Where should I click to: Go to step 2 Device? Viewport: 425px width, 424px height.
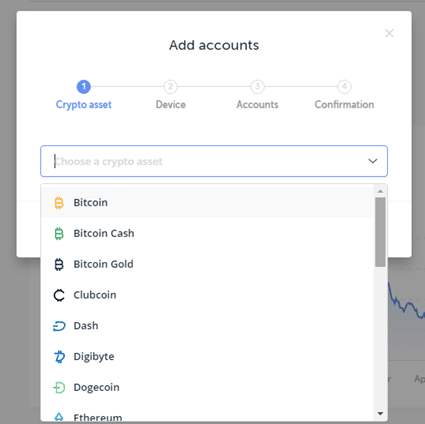pyautogui.click(x=170, y=95)
